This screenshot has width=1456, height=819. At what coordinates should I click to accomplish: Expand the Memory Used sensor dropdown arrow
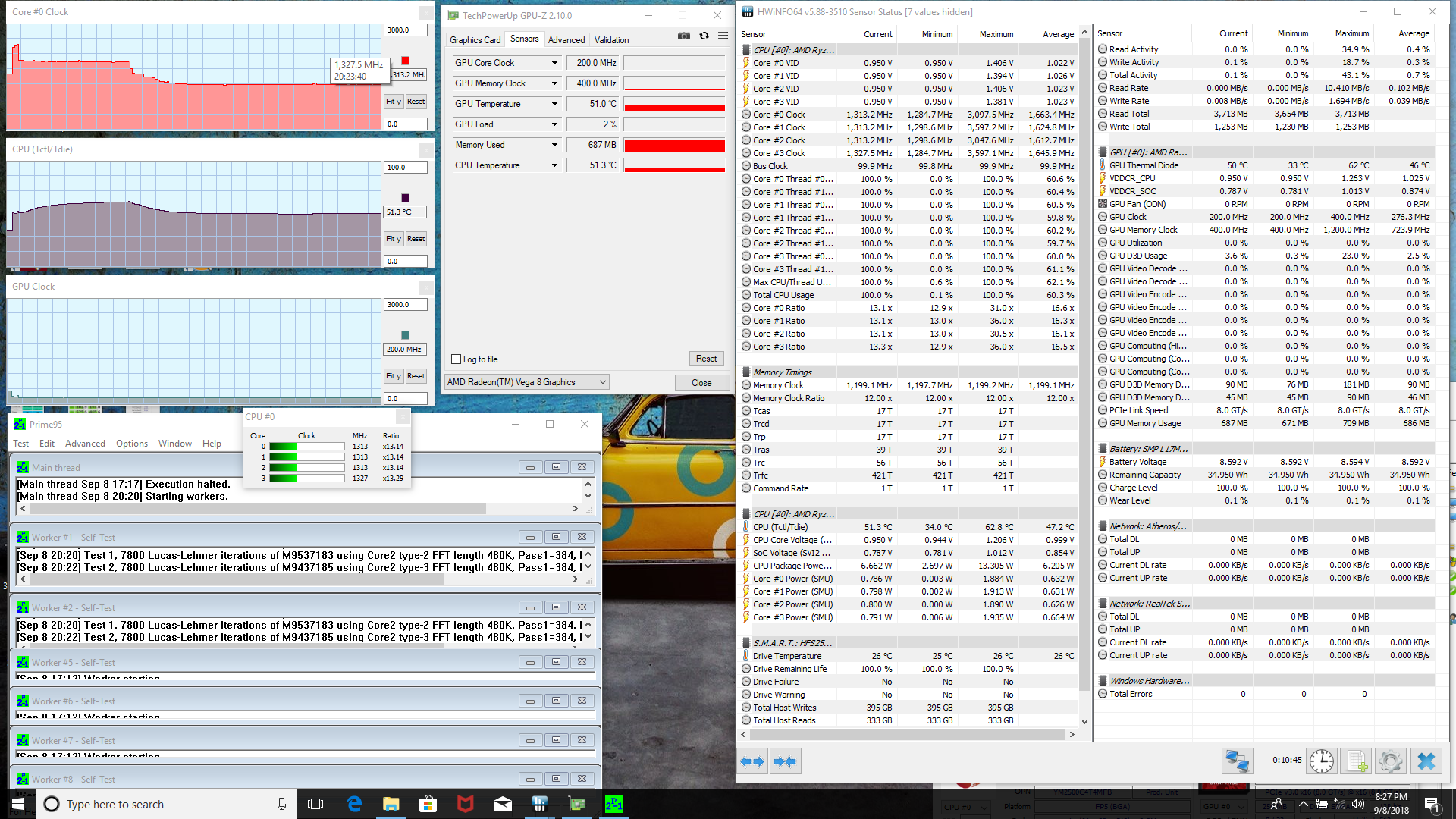(x=554, y=145)
